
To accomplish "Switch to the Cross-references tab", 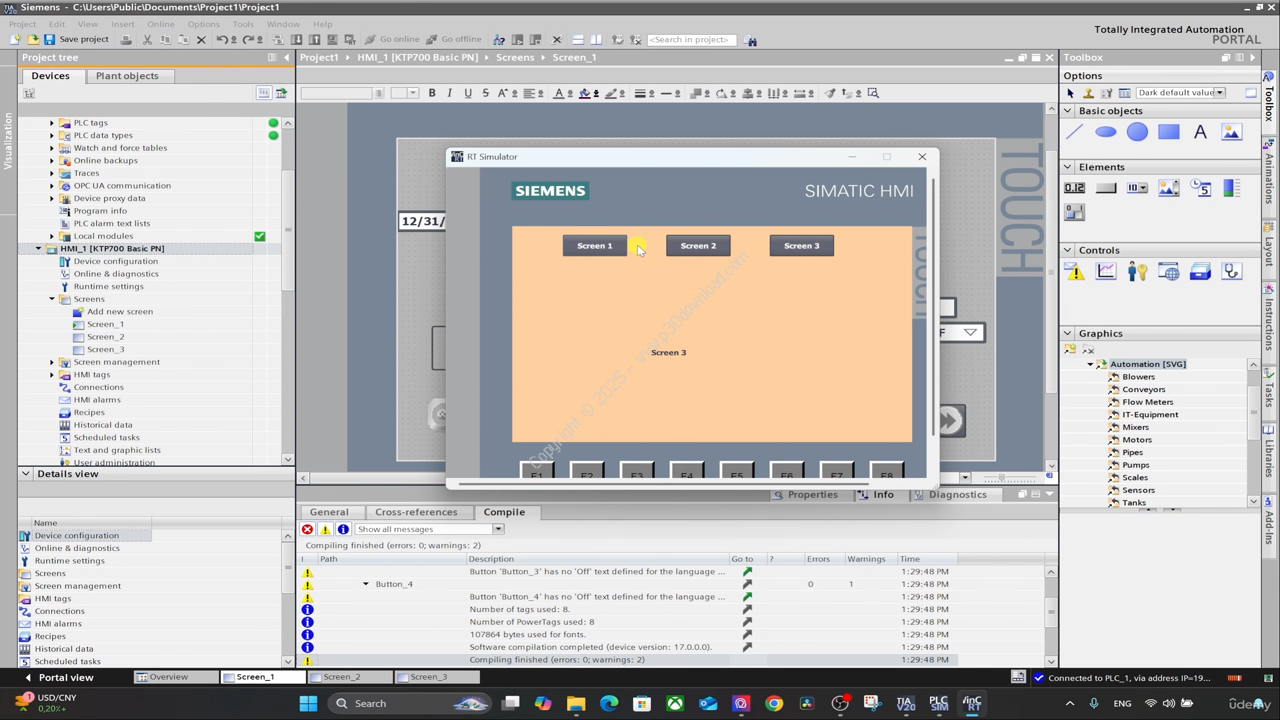I will [416, 512].
